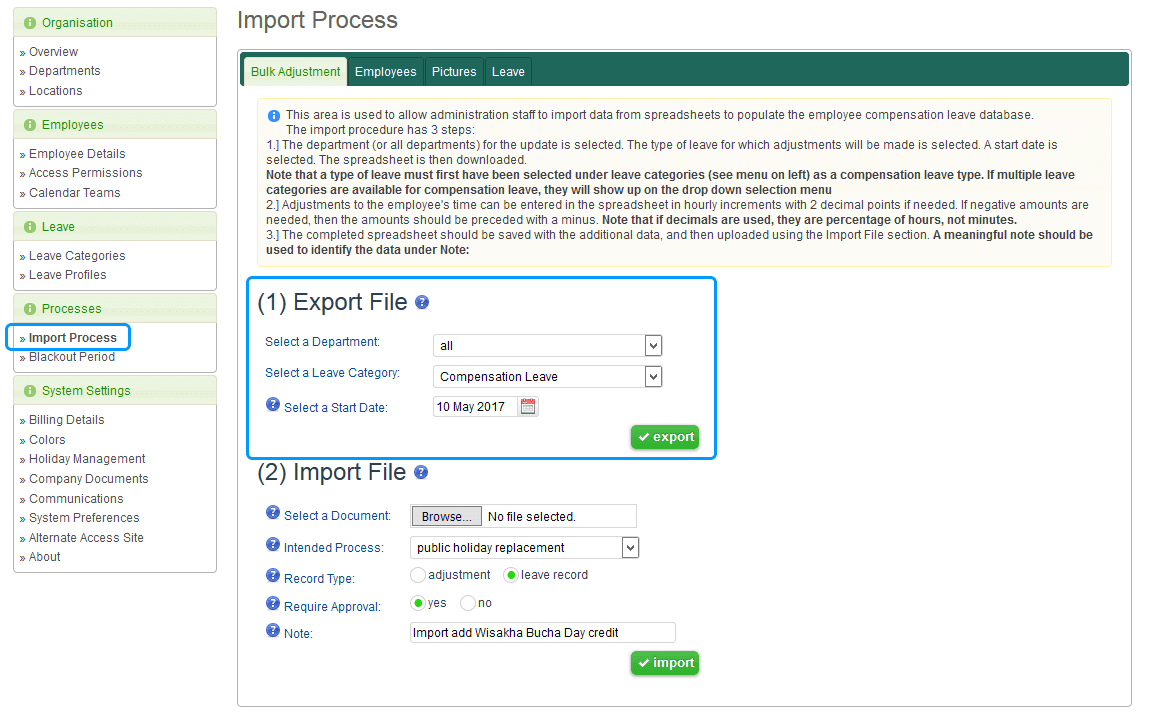Click the help icon next to Intended Process
This screenshot has height=726, width=1153.
pyautogui.click(x=273, y=544)
